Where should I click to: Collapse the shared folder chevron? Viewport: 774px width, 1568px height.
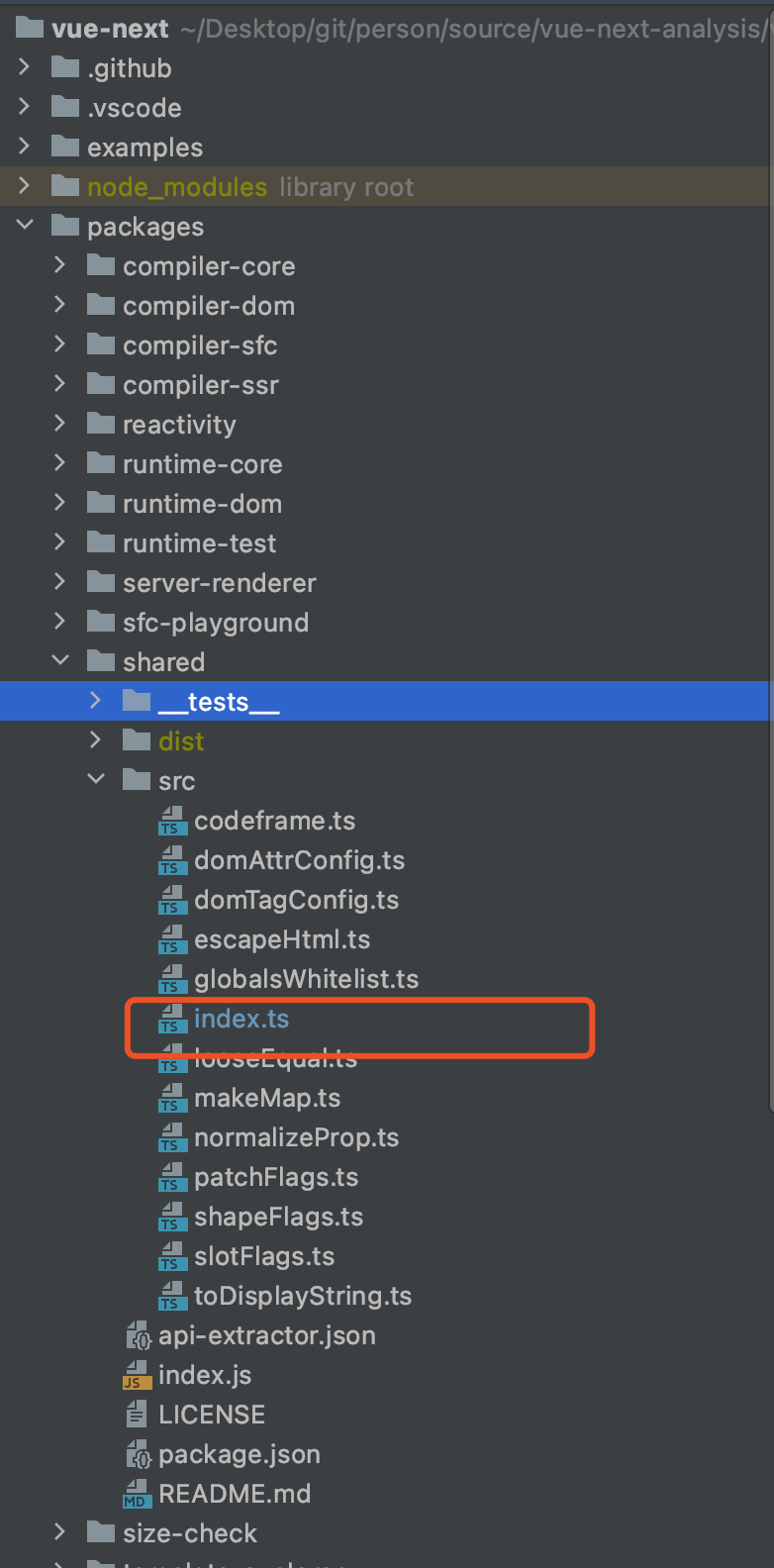tap(60, 661)
